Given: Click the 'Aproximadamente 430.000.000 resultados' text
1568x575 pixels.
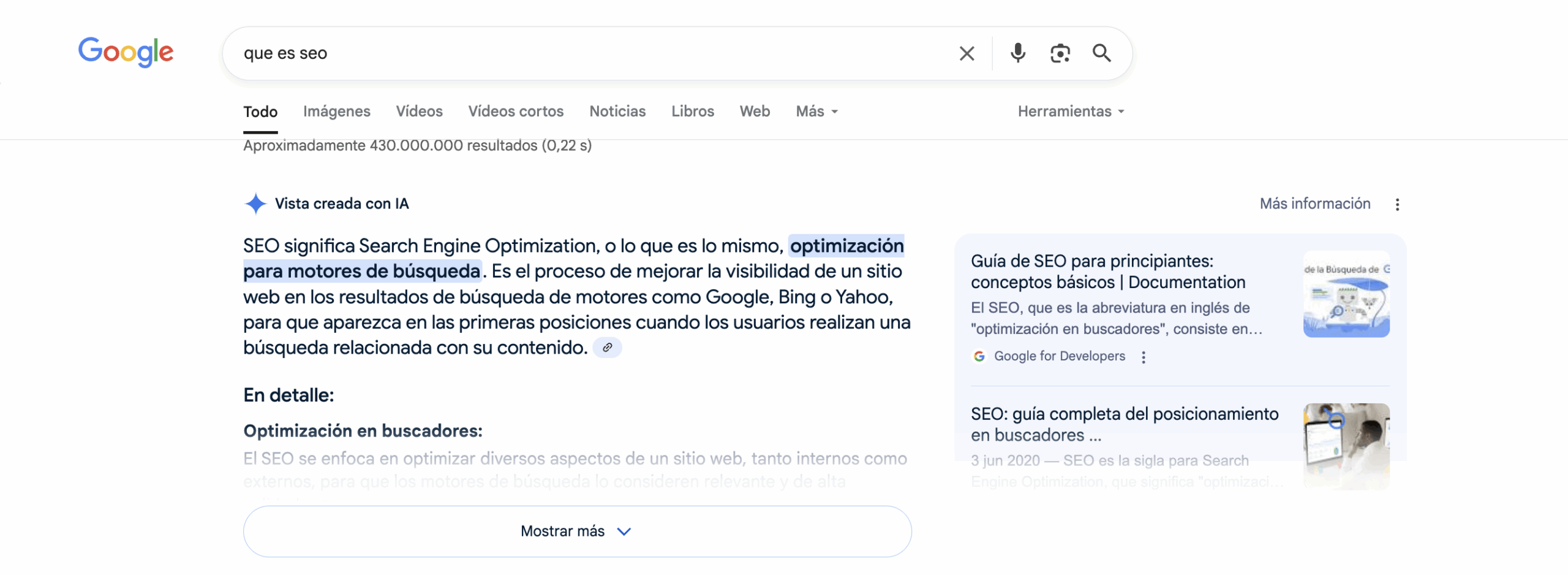Looking at the screenshot, I should coord(417,146).
